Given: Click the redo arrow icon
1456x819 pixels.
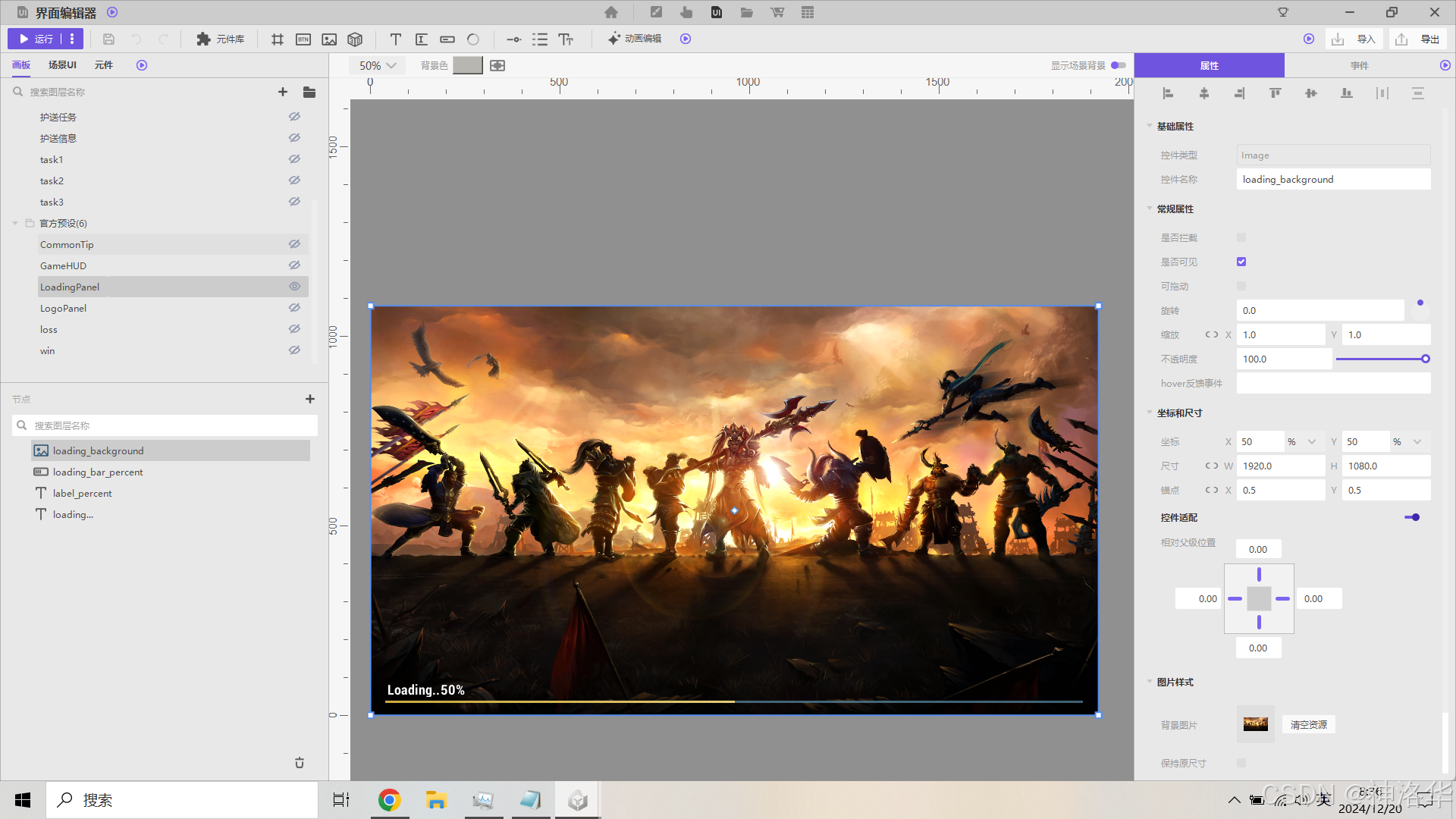Looking at the screenshot, I should [x=164, y=39].
